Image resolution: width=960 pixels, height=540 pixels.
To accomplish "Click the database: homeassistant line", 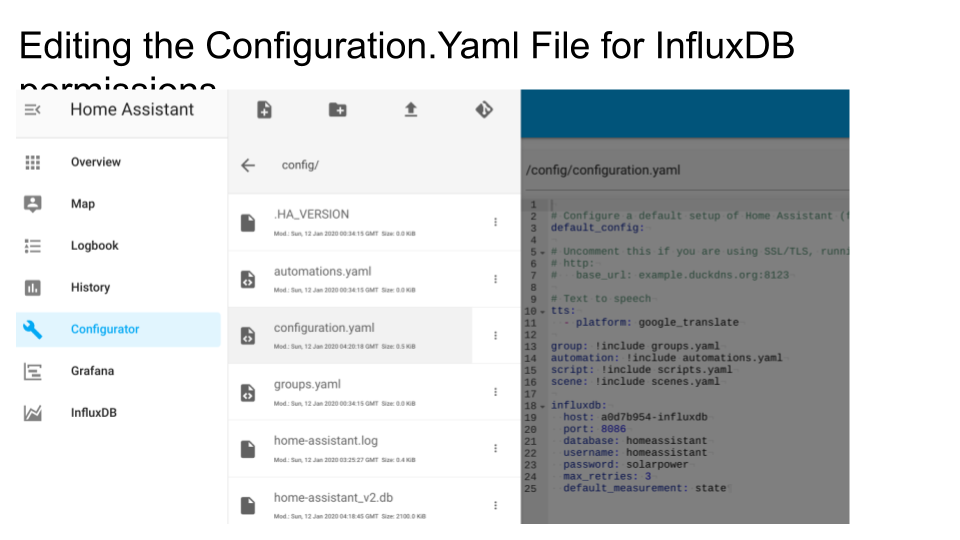I will tap(635, 441).
